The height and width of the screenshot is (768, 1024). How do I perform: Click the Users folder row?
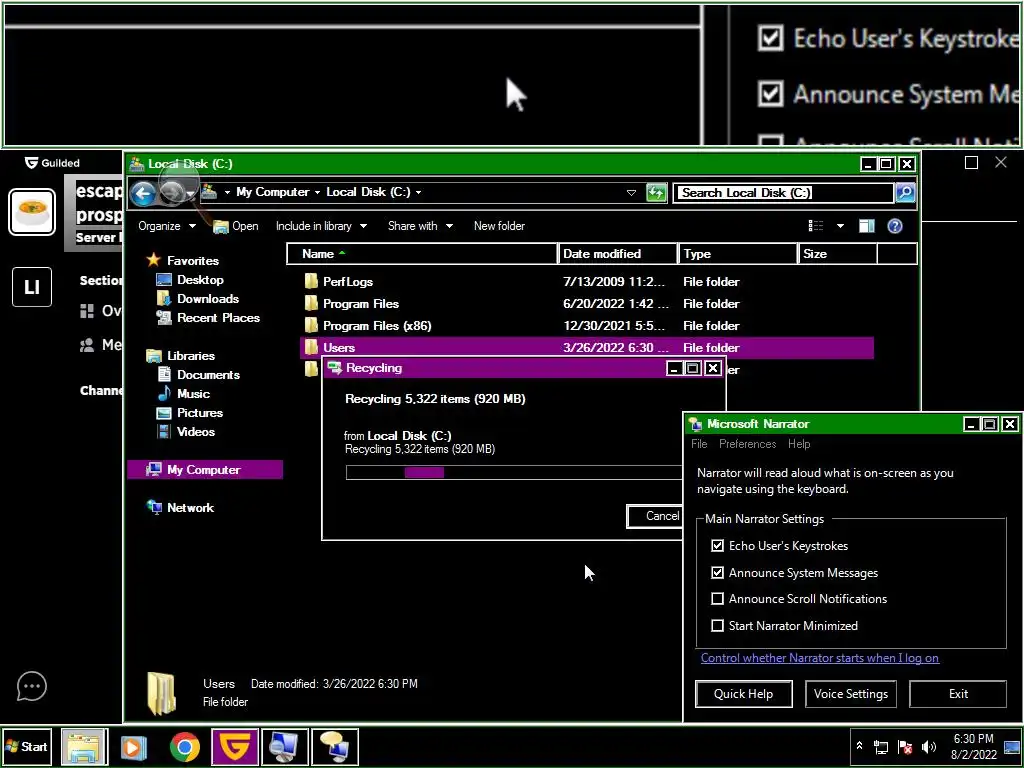pos(586,347)
